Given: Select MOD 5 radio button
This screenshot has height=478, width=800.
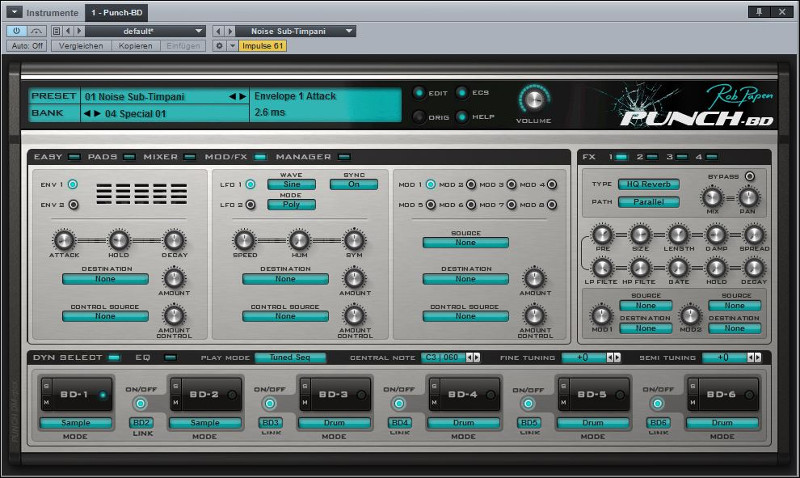Looking at the screenshot, I should coord(431,205).
